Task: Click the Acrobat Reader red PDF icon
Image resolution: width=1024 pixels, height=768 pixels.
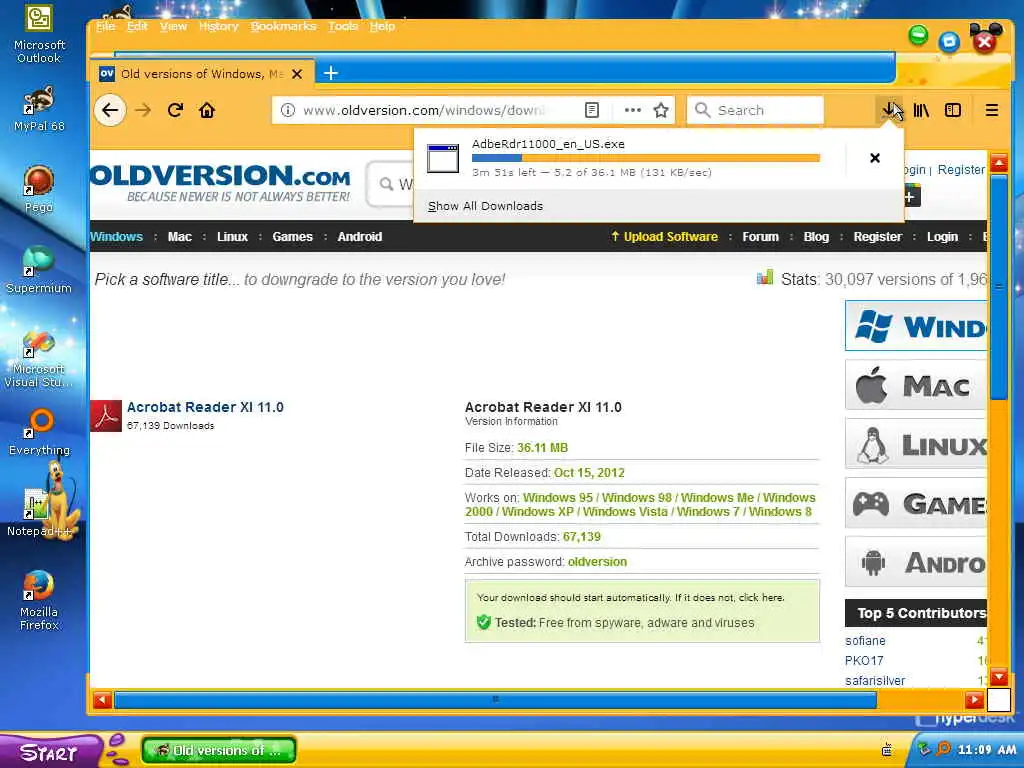Action: click(x=106, y=416)
